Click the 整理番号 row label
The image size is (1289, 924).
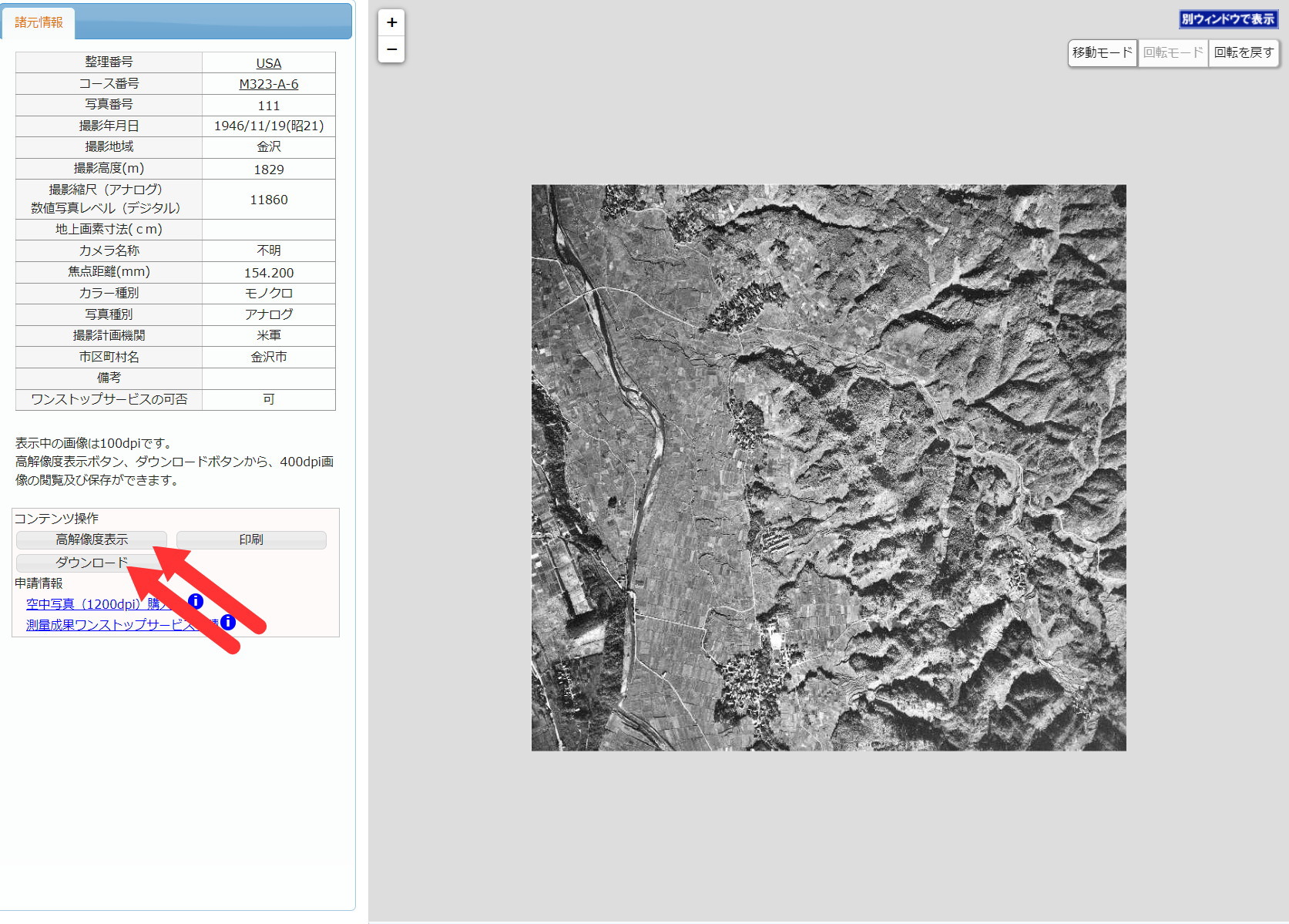109,62
